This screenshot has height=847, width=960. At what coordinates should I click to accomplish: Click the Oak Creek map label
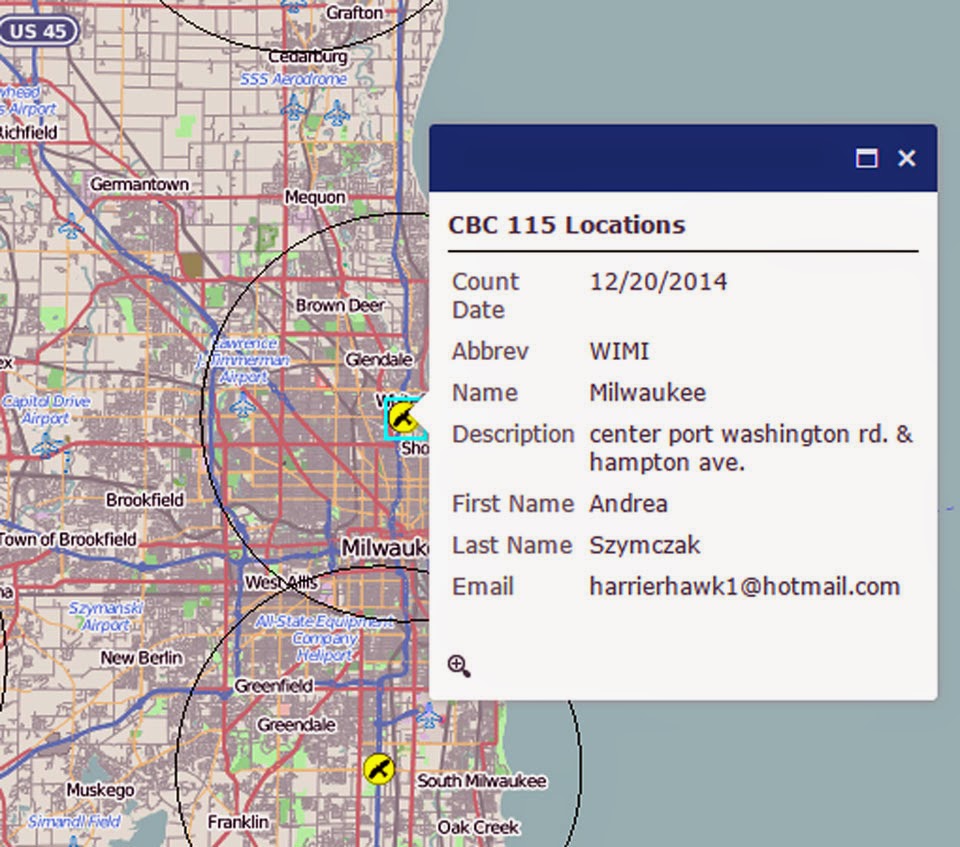click(478, 827)
